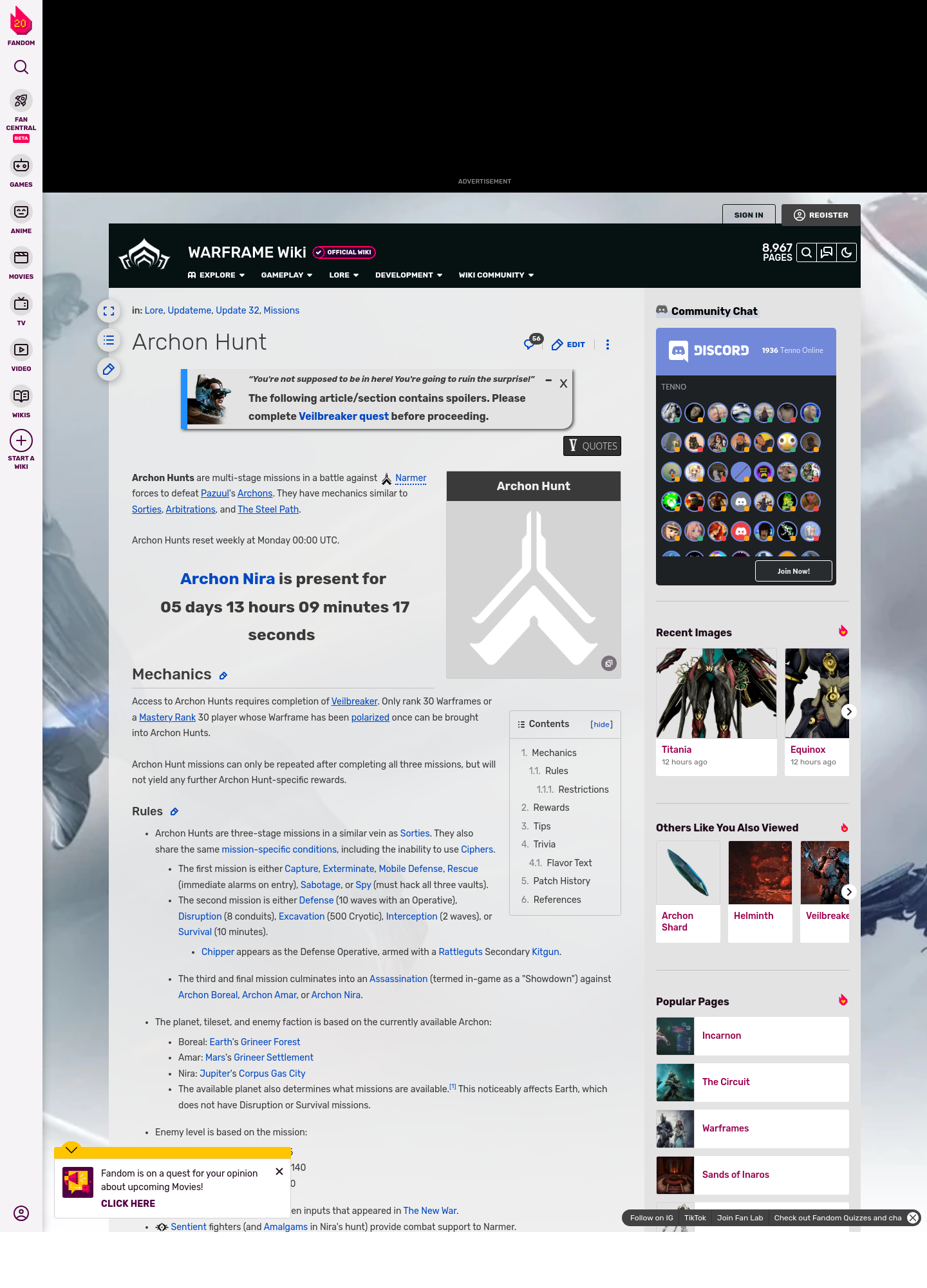Screen dimensions: 927x1288
Task: Click the Sign In button
Action: pos(749,215)
